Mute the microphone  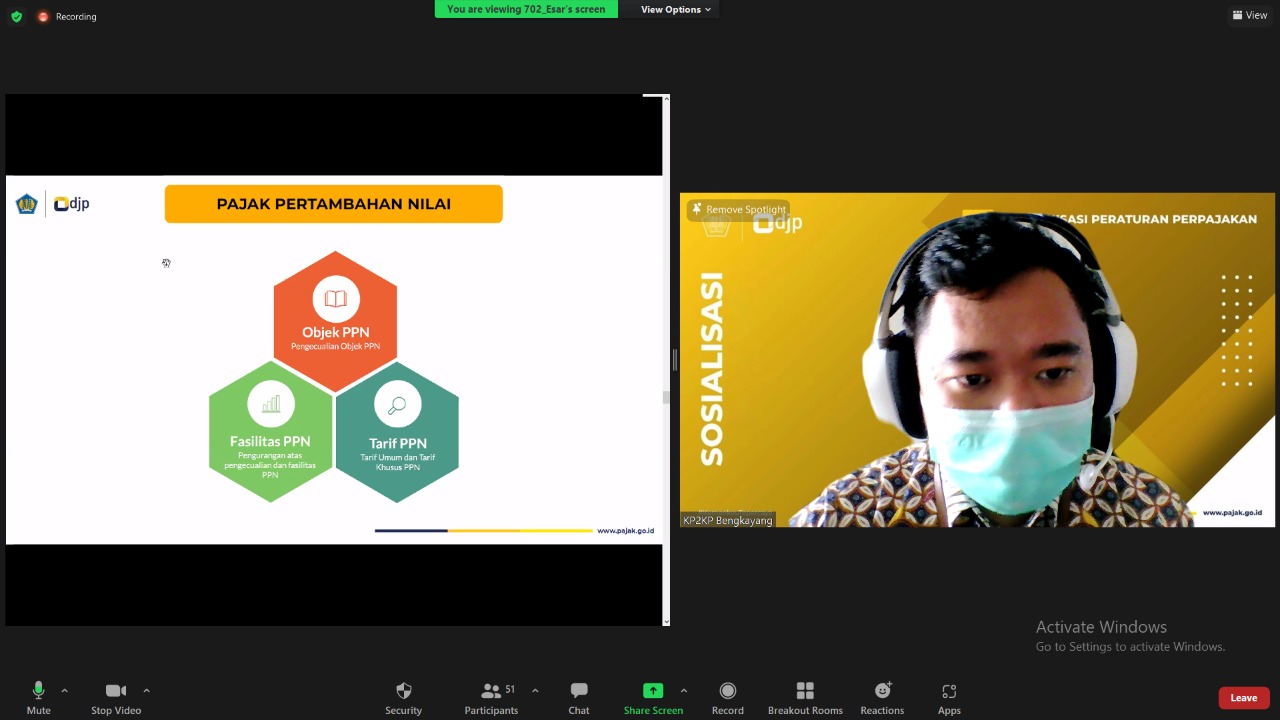pyautogui.click(x=38, y=691)
